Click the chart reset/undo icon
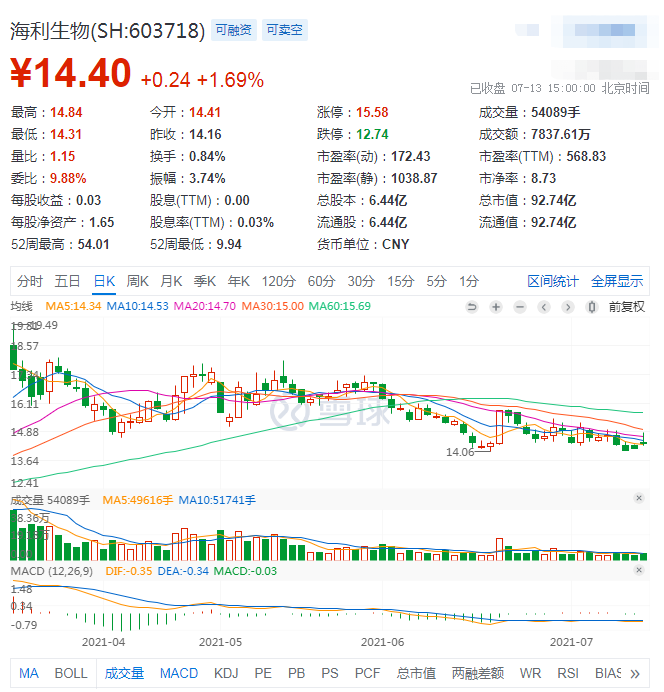This screenshot has height=692, width=664. click(472, 307)
